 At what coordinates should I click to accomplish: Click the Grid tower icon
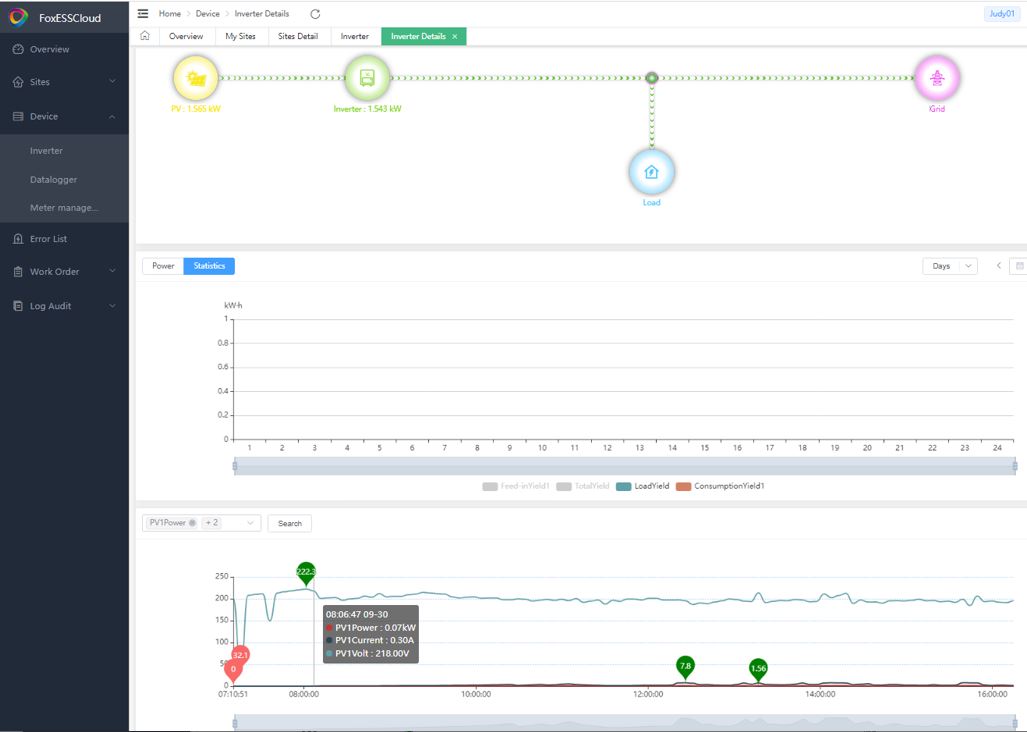936,79
